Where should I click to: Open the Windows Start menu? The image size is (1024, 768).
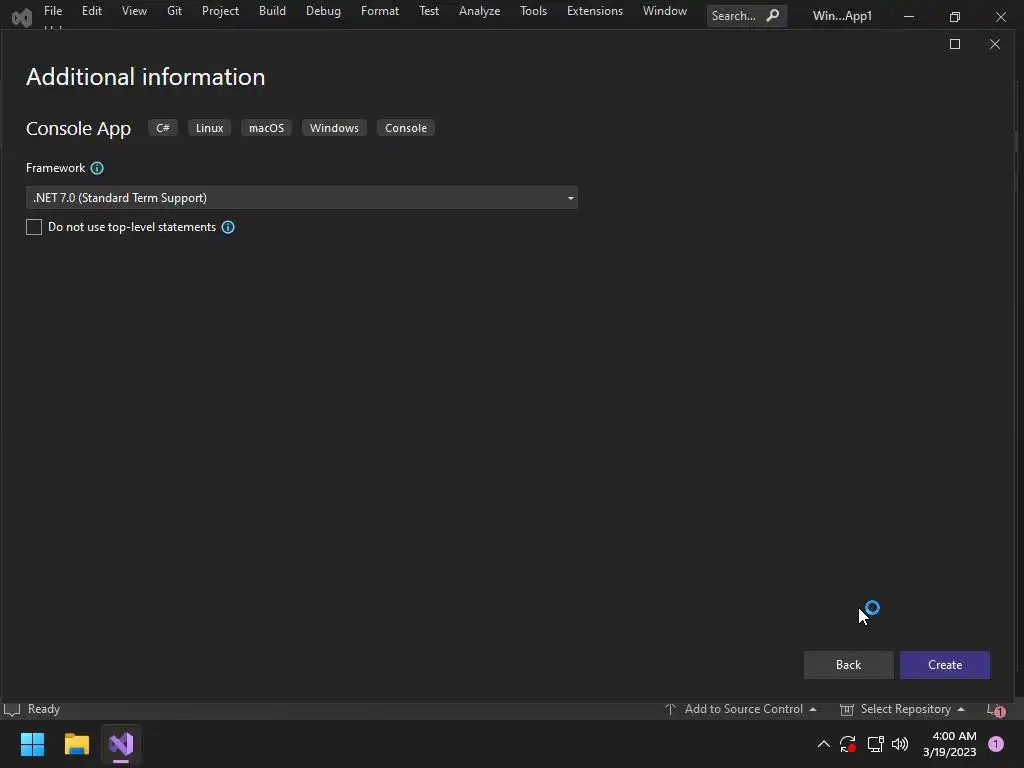[32, 744]
